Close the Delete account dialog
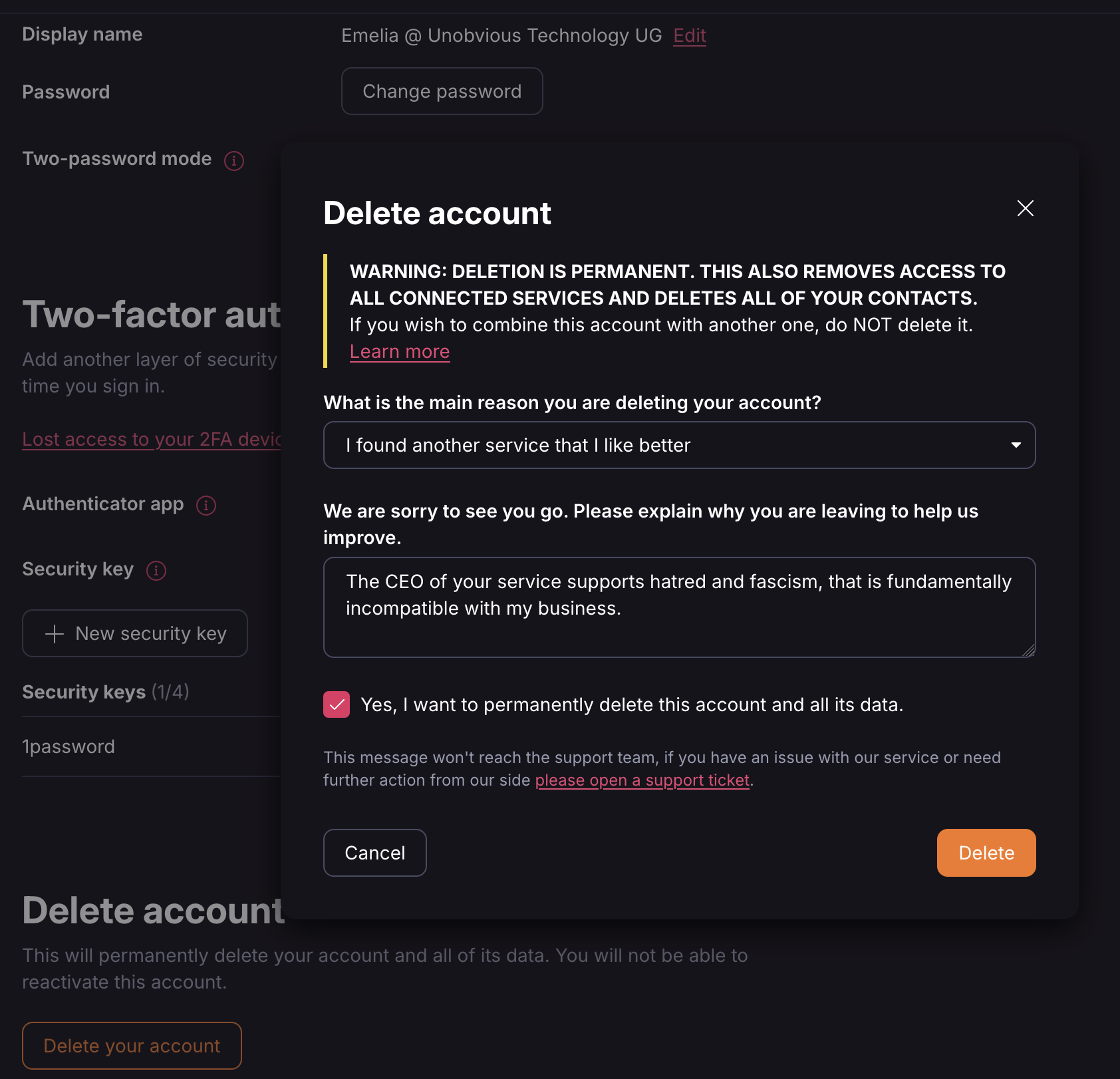This screenshot has width=1120, height=1079. click(x=1025, y=208)
